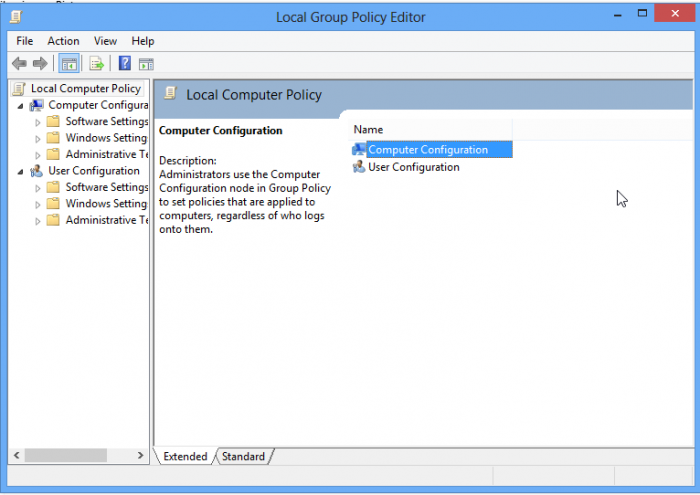Open the Help menu
This screenshot has width=700, height=495.
pyautogui.click(x=143, y=41)
